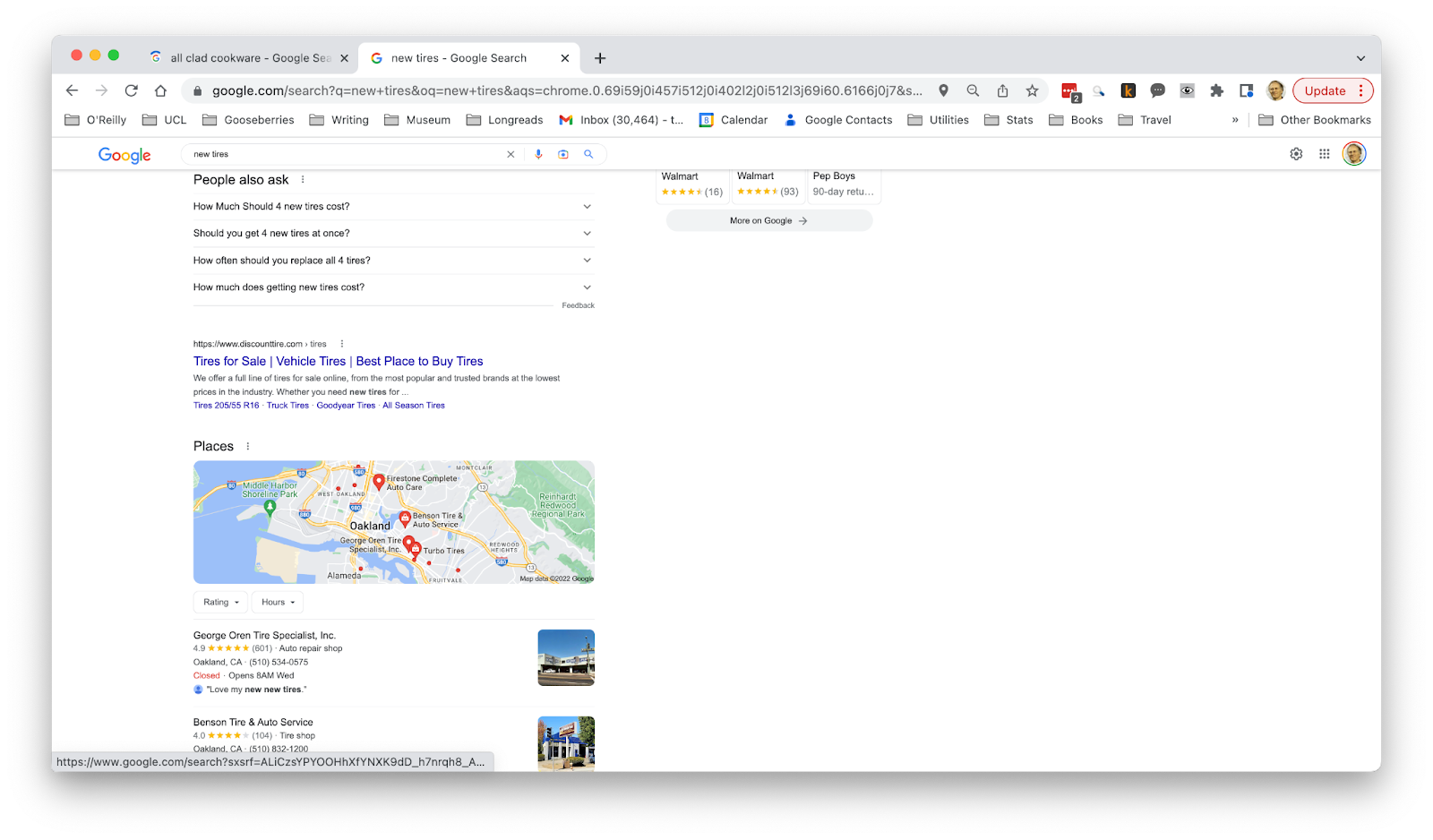The height and width of the screenshot is (840, 1433).
Task: Click the address bar URL field
Action: click(x=566, y=90)
